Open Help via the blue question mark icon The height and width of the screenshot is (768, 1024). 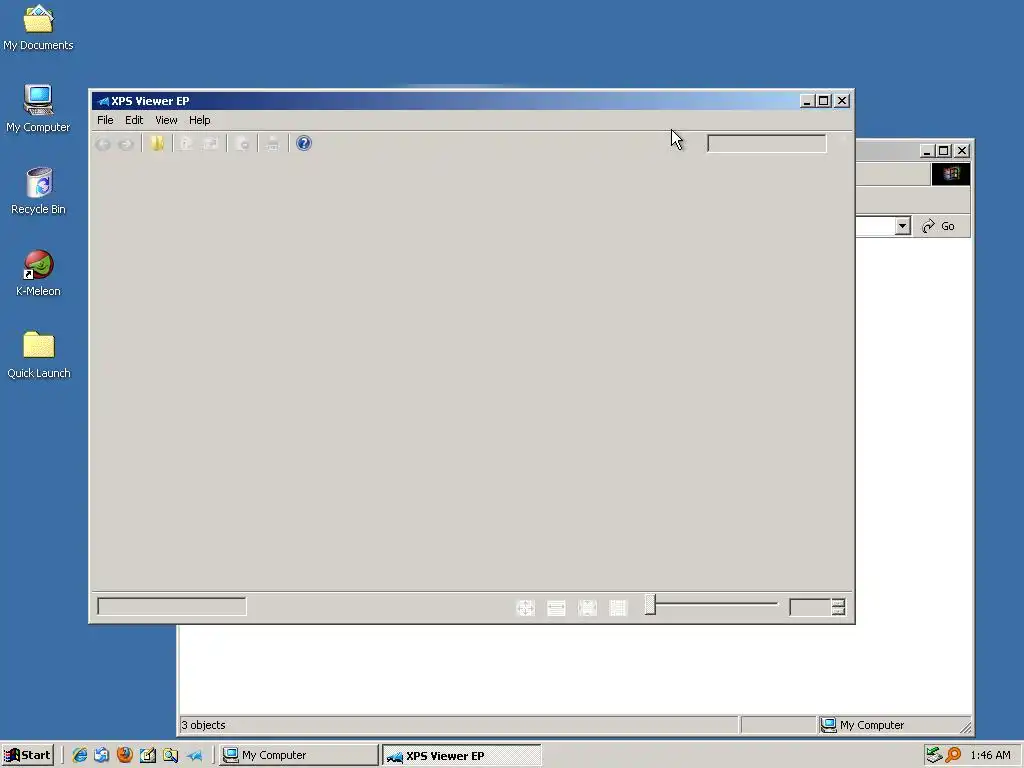(x=304, y=143)
